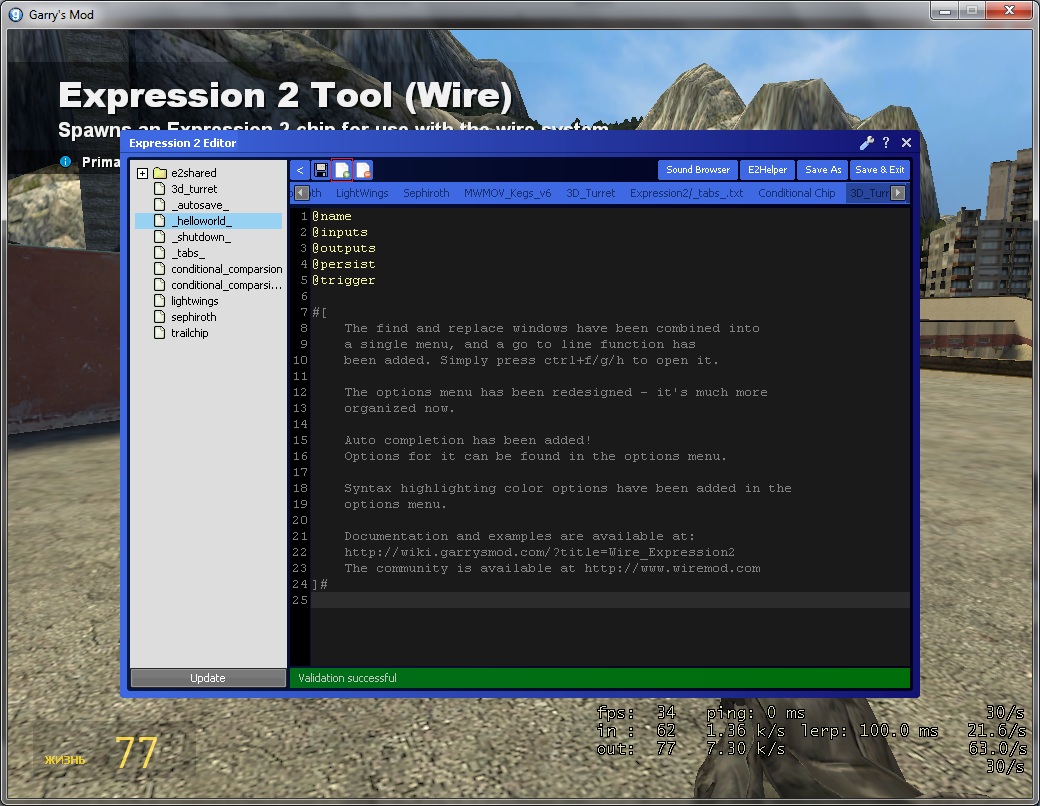Image resolution: width=1040 pixels, height=806 pixels.
Task: Open the _tabs_ file
Action: pyautogui.click(x=188, y=253)
